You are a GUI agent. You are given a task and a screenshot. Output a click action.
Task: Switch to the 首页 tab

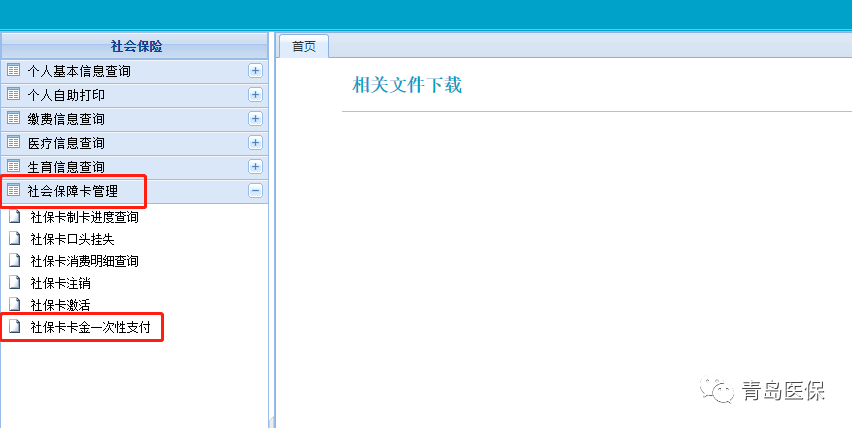coord(303,46)
